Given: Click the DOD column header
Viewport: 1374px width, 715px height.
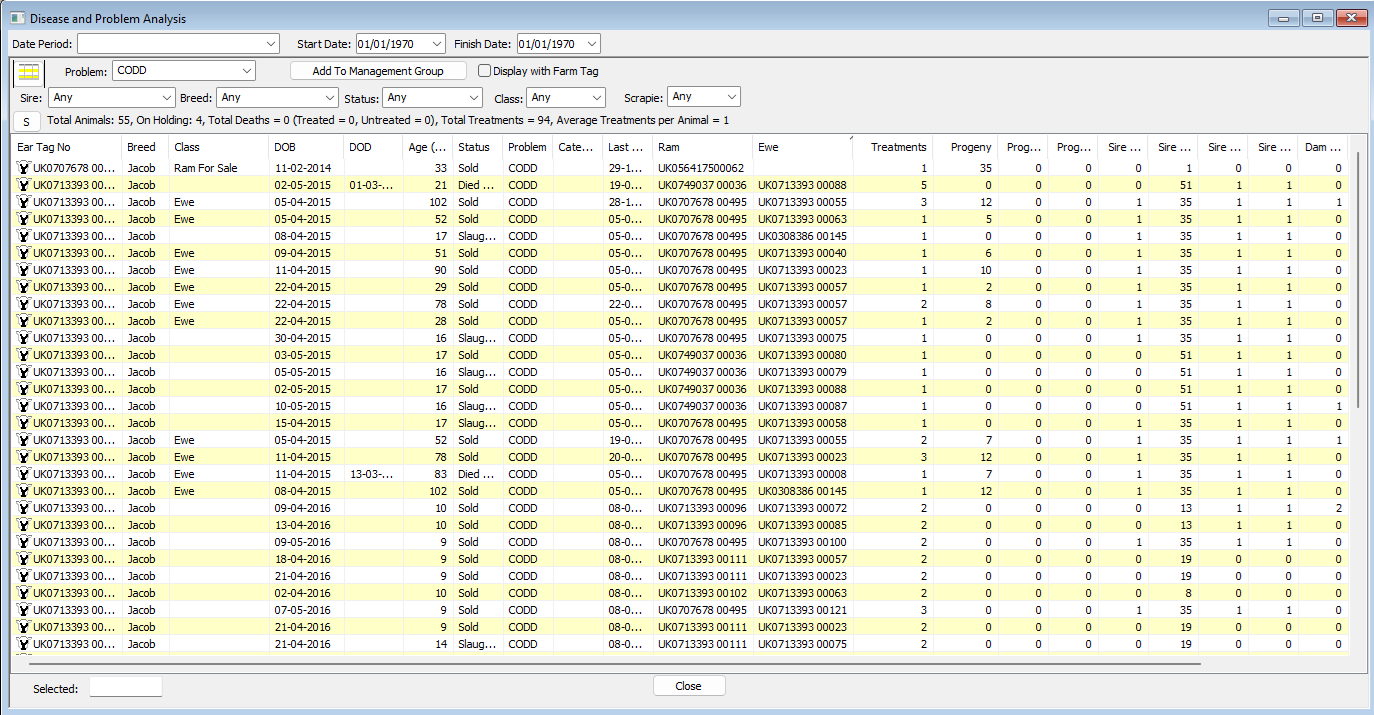Looking at the screenshot, I should pyautogui.click(x=374, y=147).
